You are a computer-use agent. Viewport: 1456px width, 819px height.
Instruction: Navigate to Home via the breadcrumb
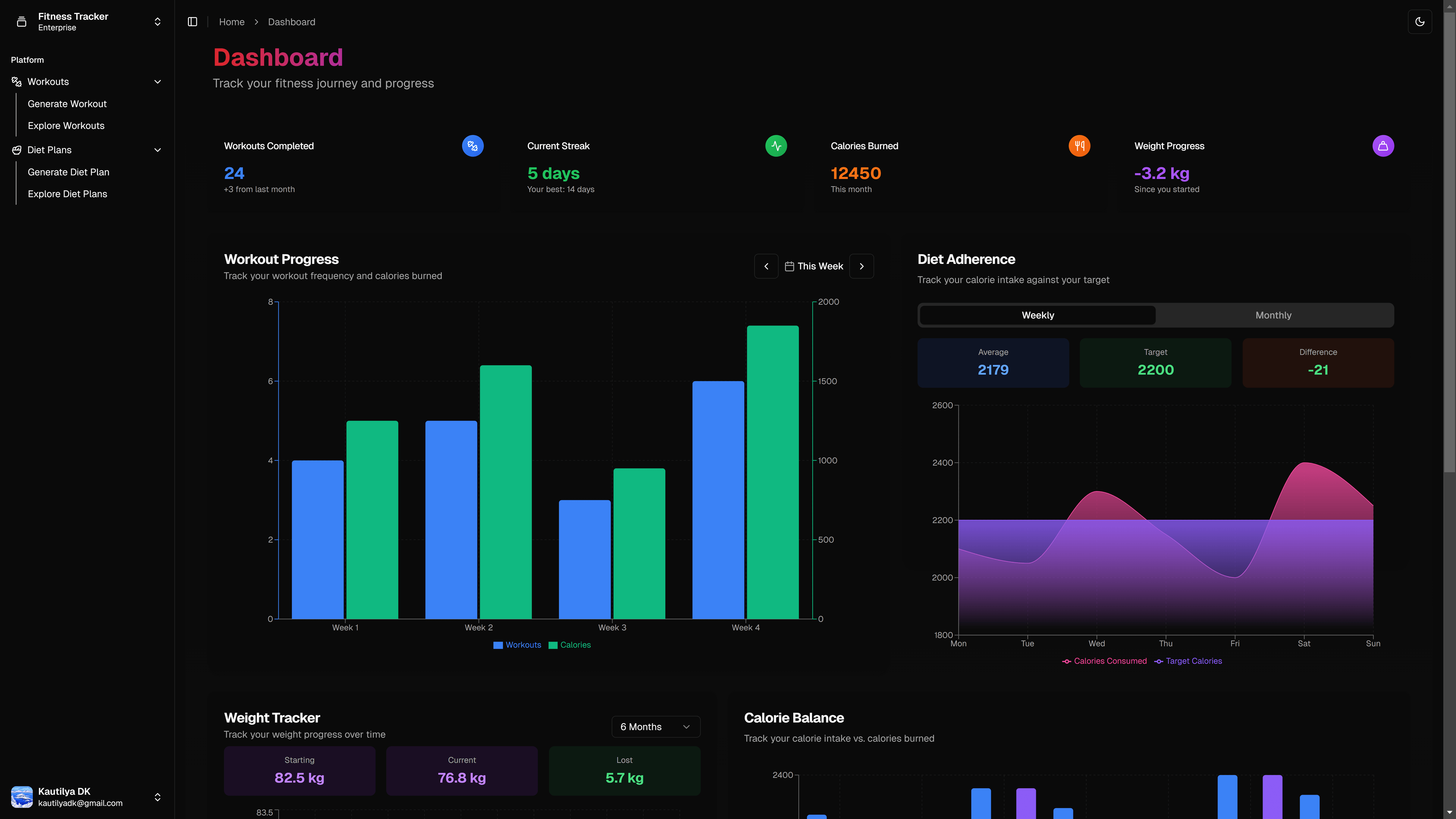tap(231, 22)
